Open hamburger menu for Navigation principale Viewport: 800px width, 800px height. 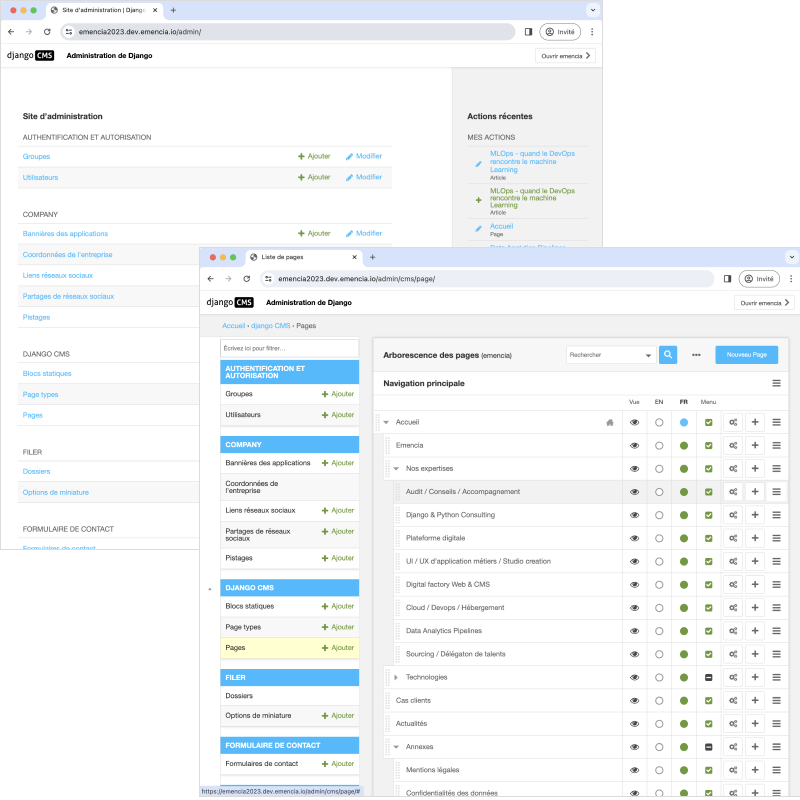[776, 383]
